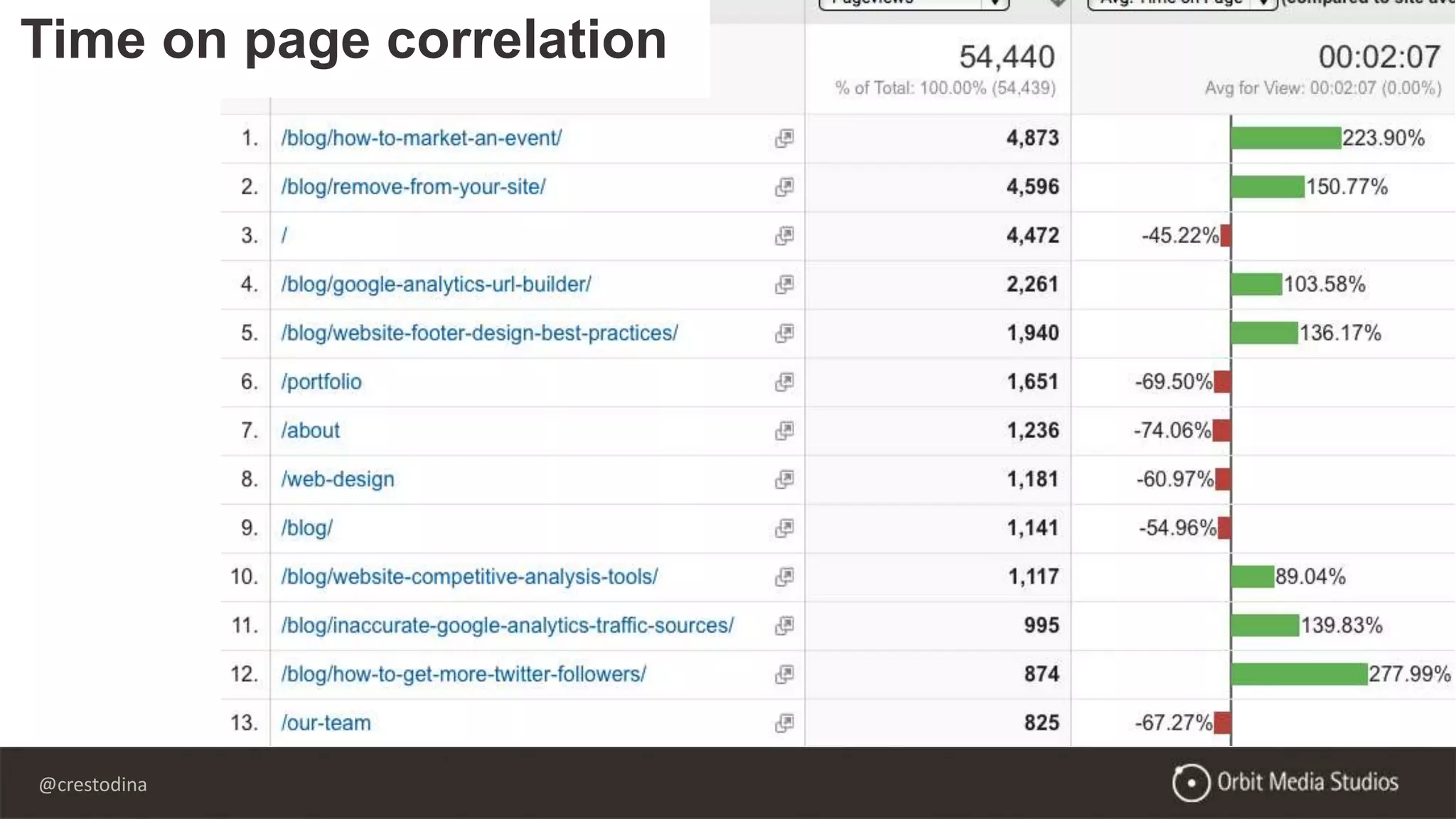This screenshot has height=819, width=1456.
Task: Open external link icon for /our-team
Action: pyautogui.click(x=784, y=723)
